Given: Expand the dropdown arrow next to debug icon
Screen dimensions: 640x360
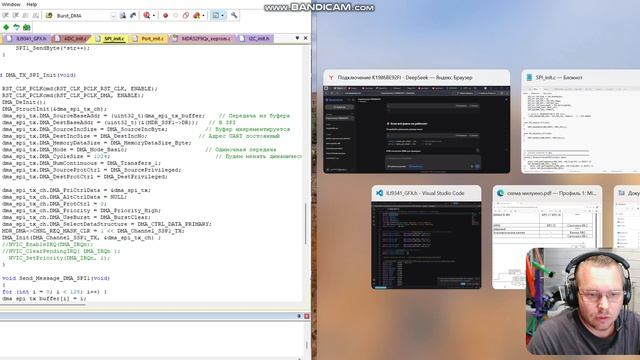Looking at the screenshot, I should pos(154,16).
